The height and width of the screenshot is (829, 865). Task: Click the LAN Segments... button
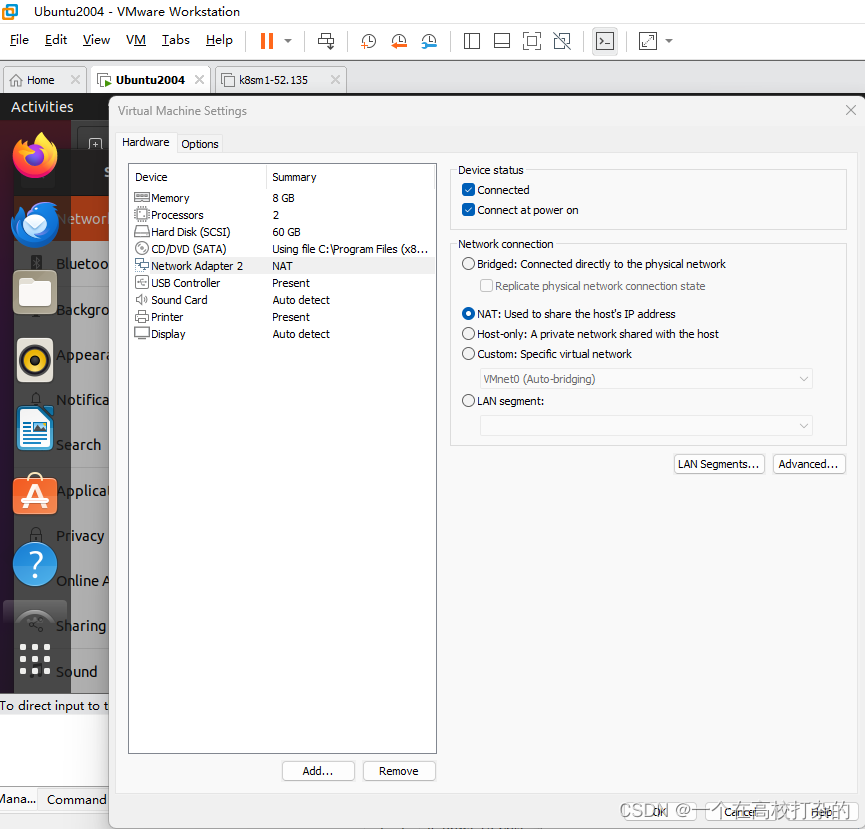(x=719, y=464)
